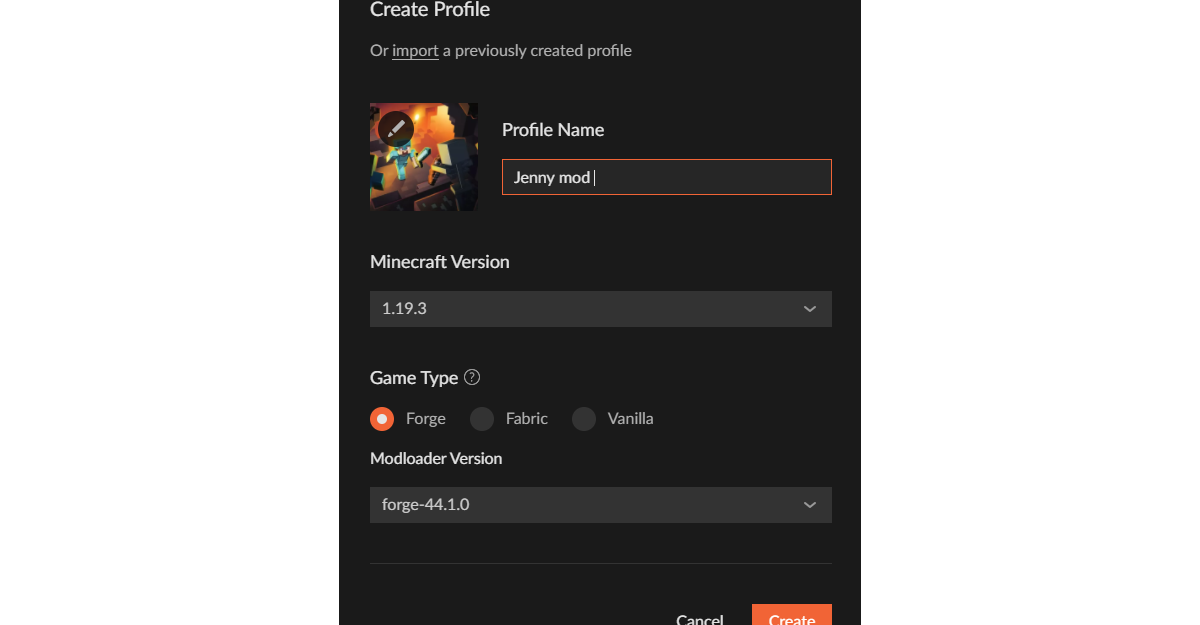The height and width of the screenshot is (625, 1200).
Task: Expand the forge-44.1.0 modloader dropdown
Action: (600, 505)
